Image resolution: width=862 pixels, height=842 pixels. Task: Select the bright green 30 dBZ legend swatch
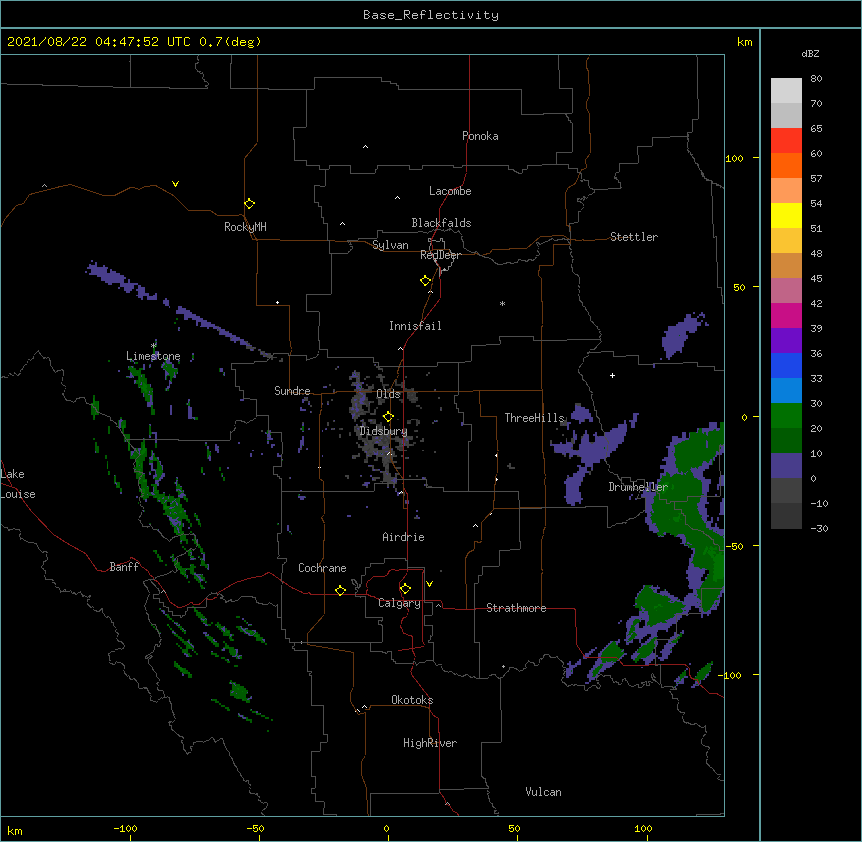tap(786, 416)
